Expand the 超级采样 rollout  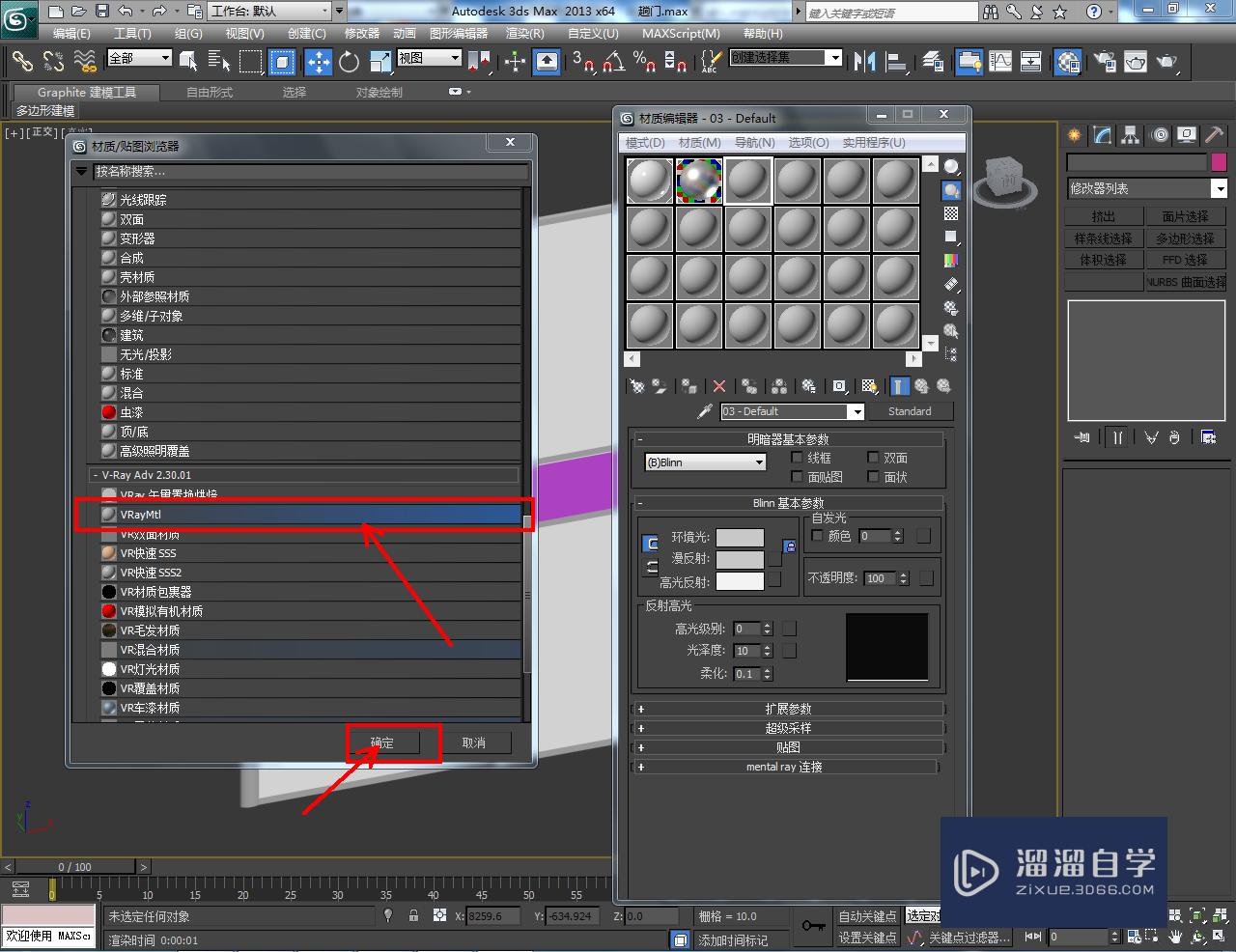click(788, 728)
